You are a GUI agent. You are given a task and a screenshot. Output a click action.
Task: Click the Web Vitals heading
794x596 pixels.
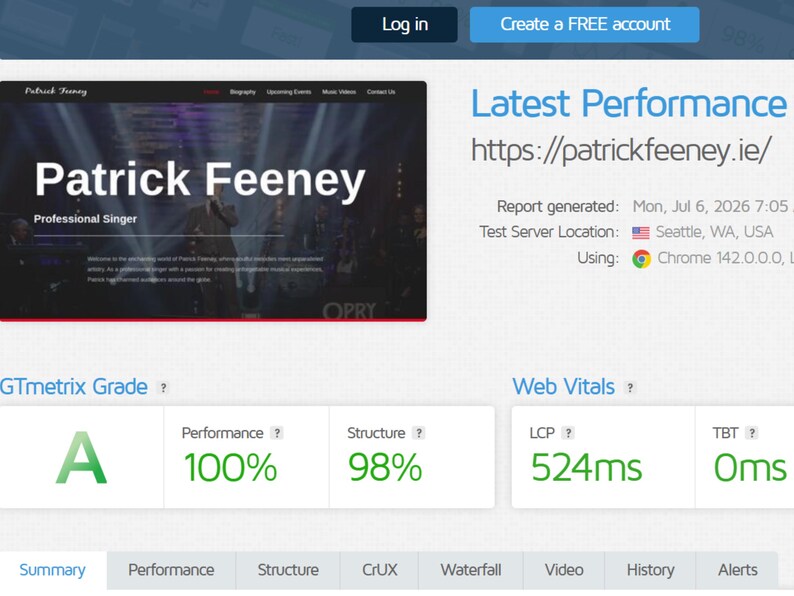[564, 387]
